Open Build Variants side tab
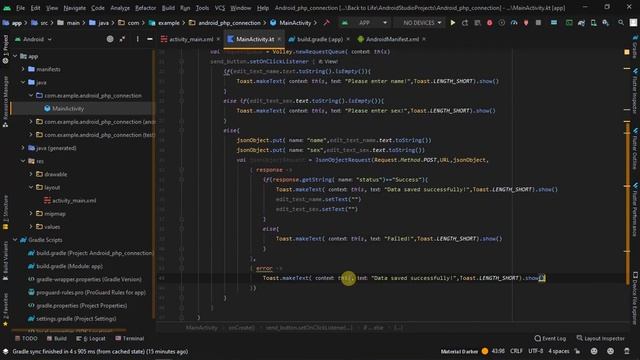This screenshot has height=360, width=640. 5,260
